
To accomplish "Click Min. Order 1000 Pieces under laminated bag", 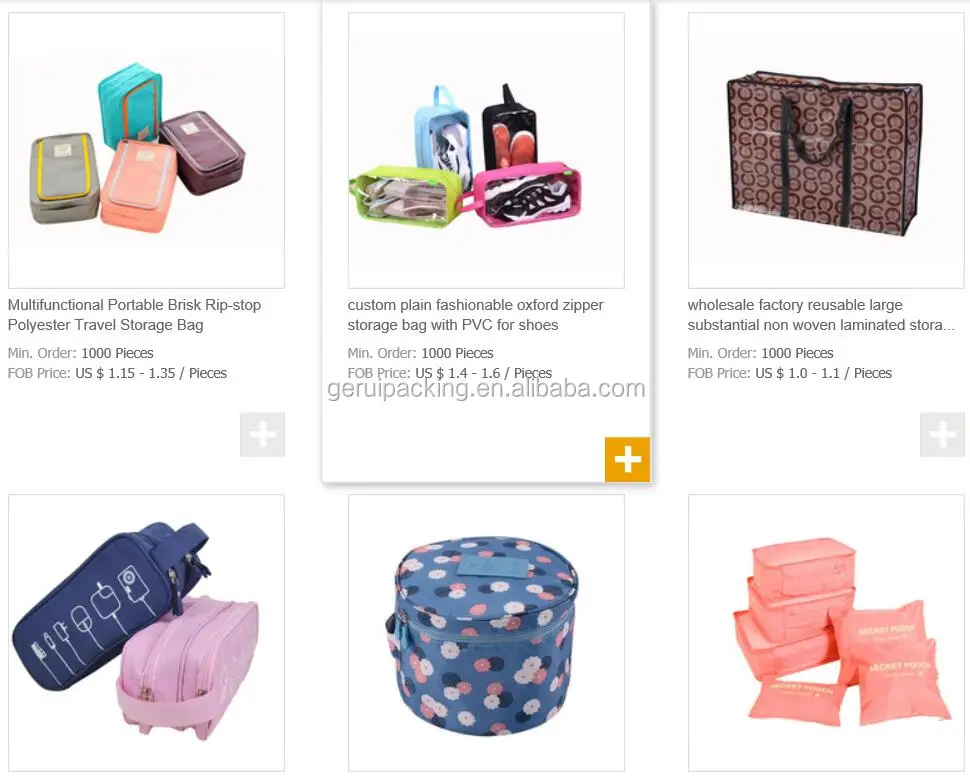I will point(760,353).
